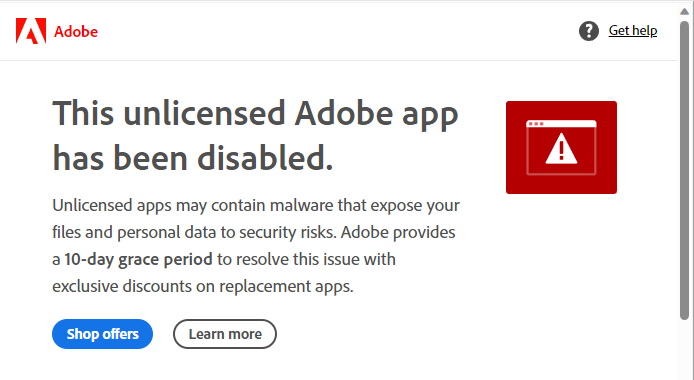Screen dimensions: 694x380
Task: Click the red Adobe logo icon
Action: (31, 31)
